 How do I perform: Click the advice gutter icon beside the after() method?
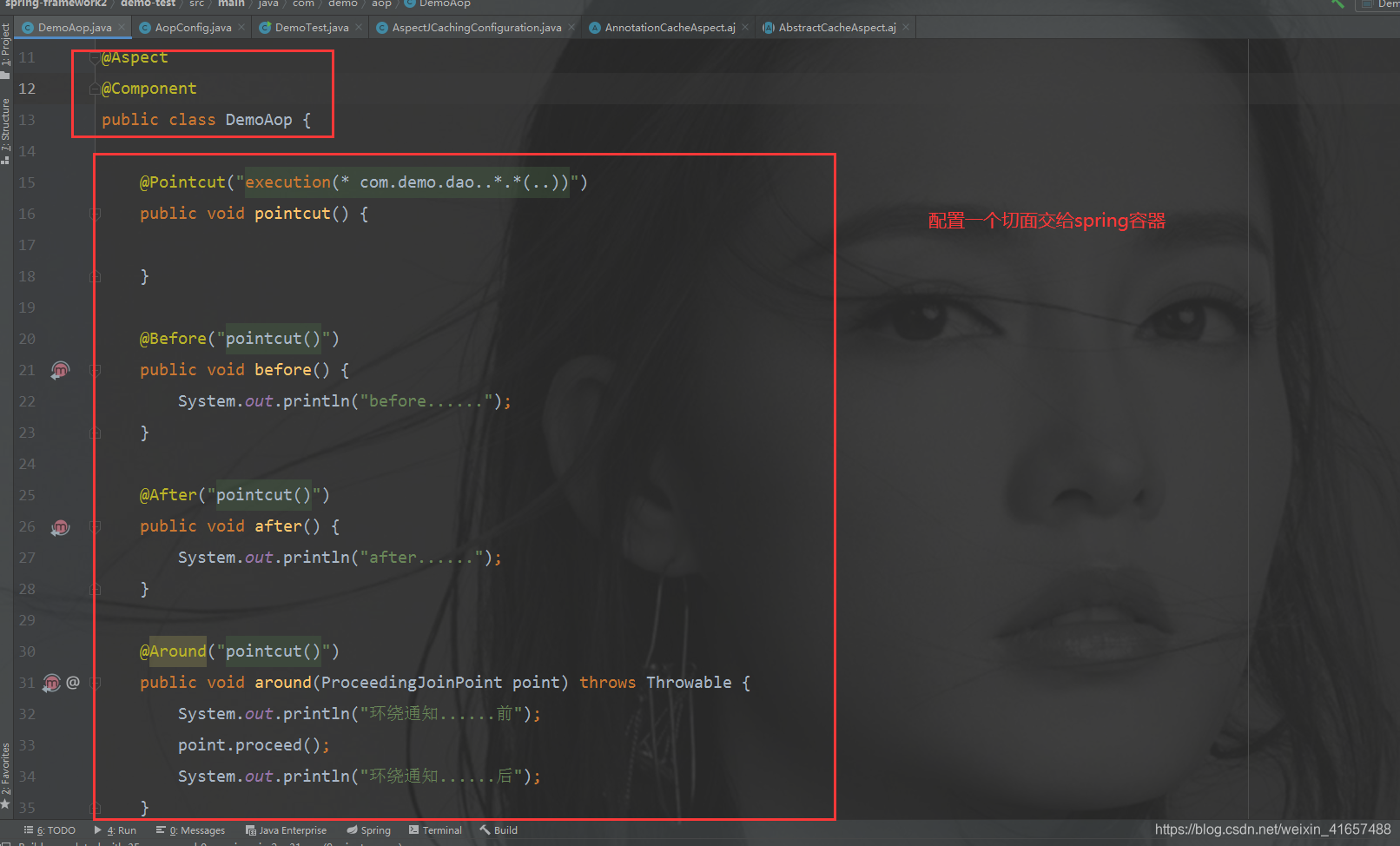pyautogui.click(x=60, y=526)
